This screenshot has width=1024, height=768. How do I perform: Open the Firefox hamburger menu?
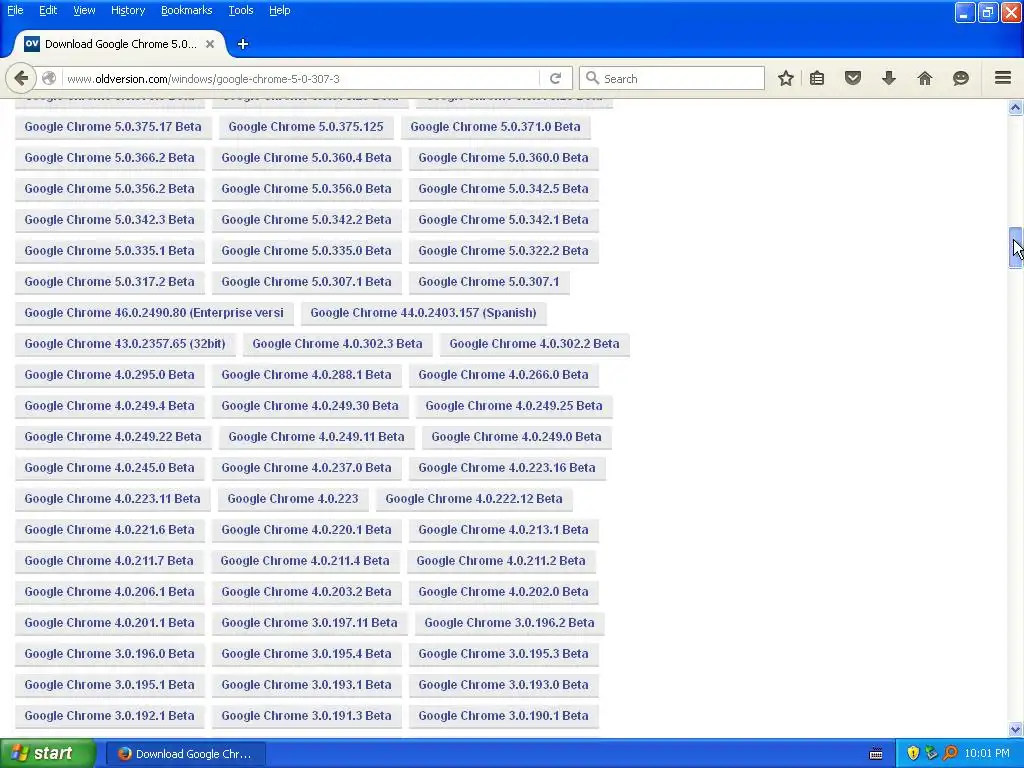point(1003,78)
